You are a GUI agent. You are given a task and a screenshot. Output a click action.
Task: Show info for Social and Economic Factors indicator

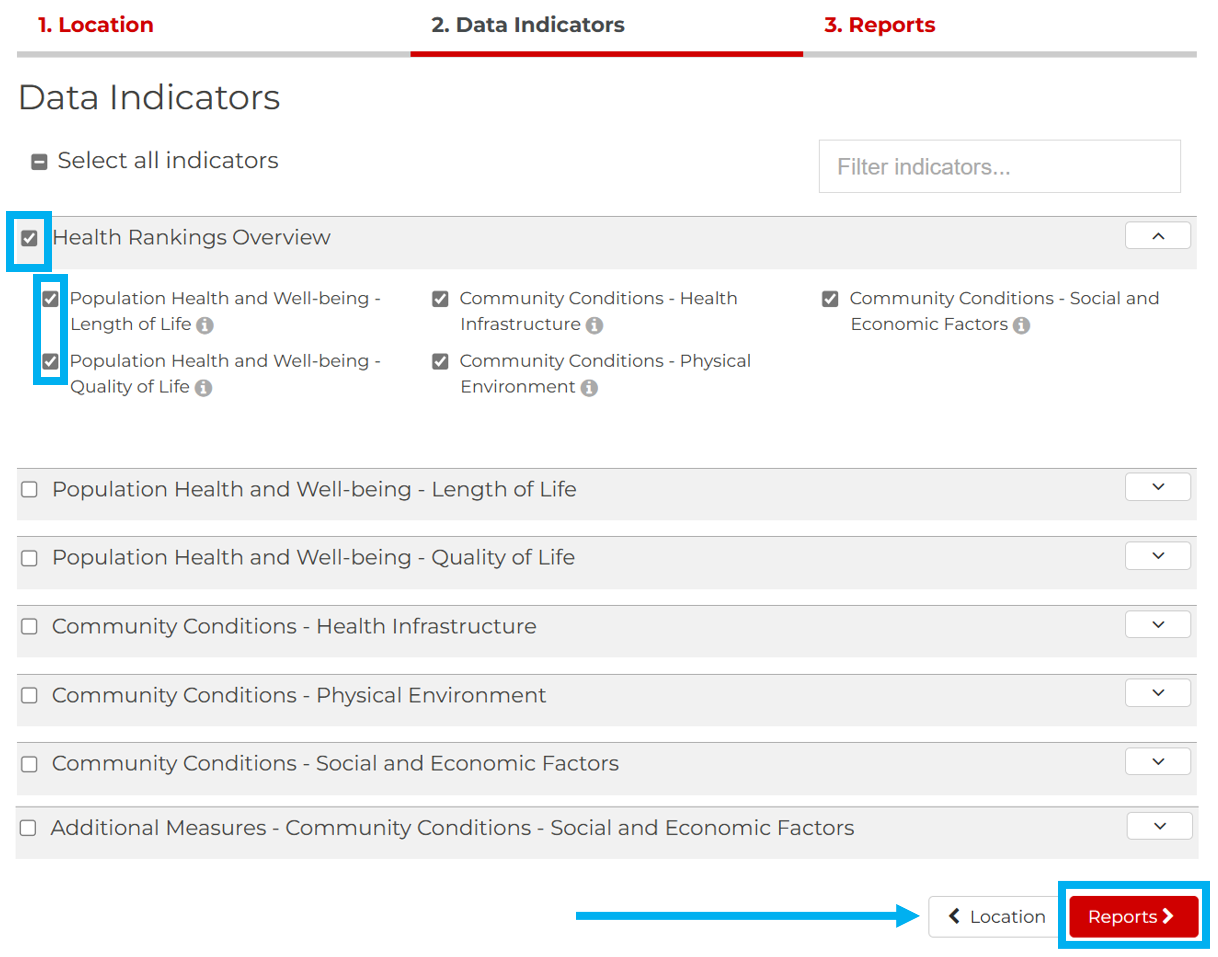(1021, 325)
